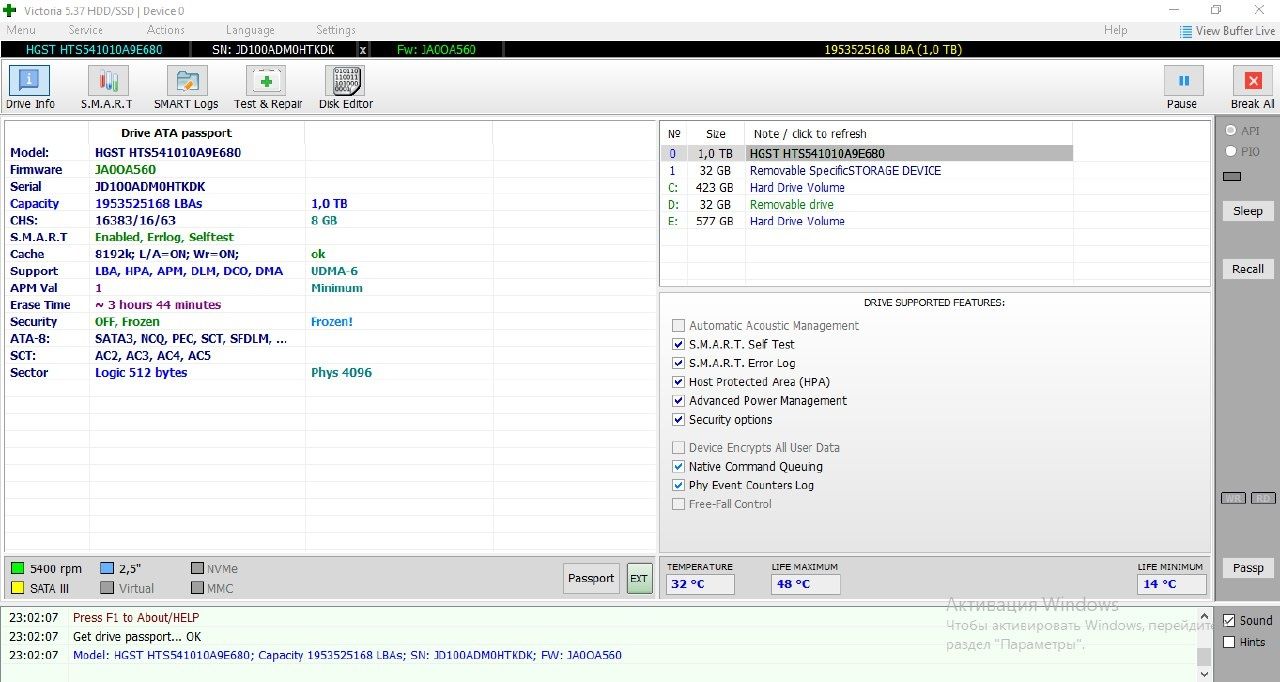Click the Note / click to refresh header
Viewport: 1280px width, 682px height.
[x=810, y=134]
